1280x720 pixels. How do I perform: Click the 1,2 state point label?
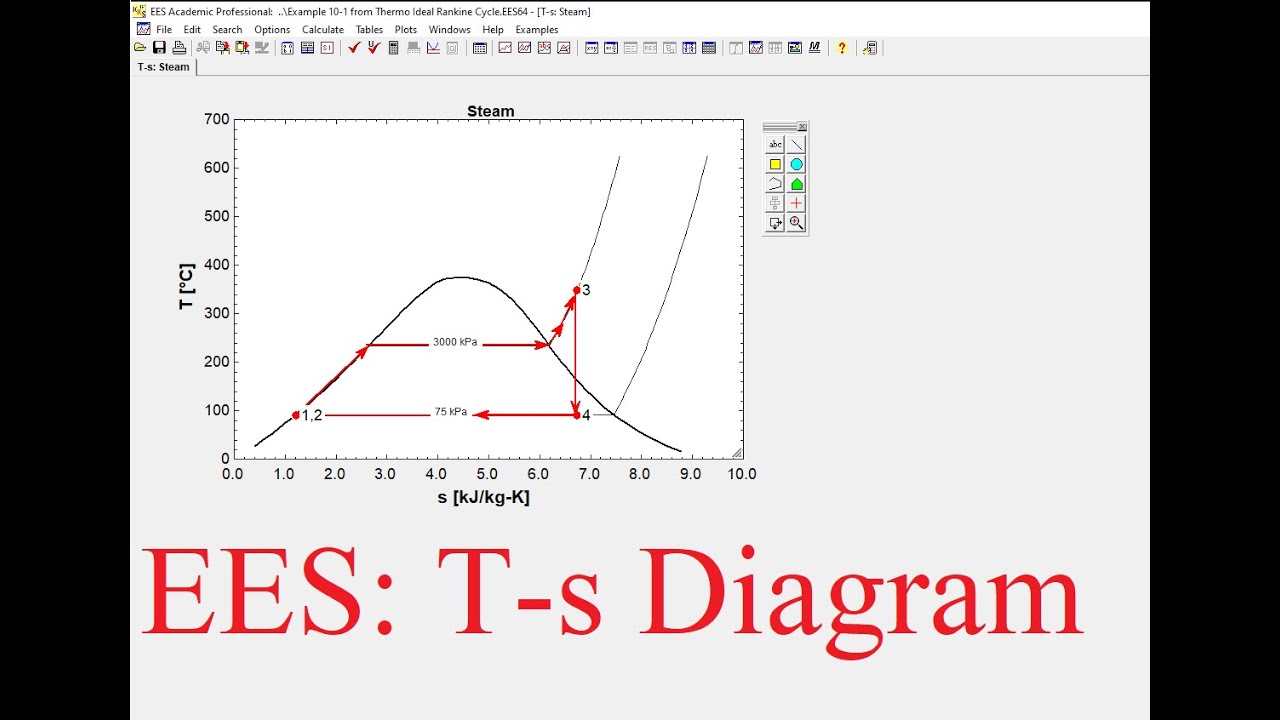coord(312,415)
